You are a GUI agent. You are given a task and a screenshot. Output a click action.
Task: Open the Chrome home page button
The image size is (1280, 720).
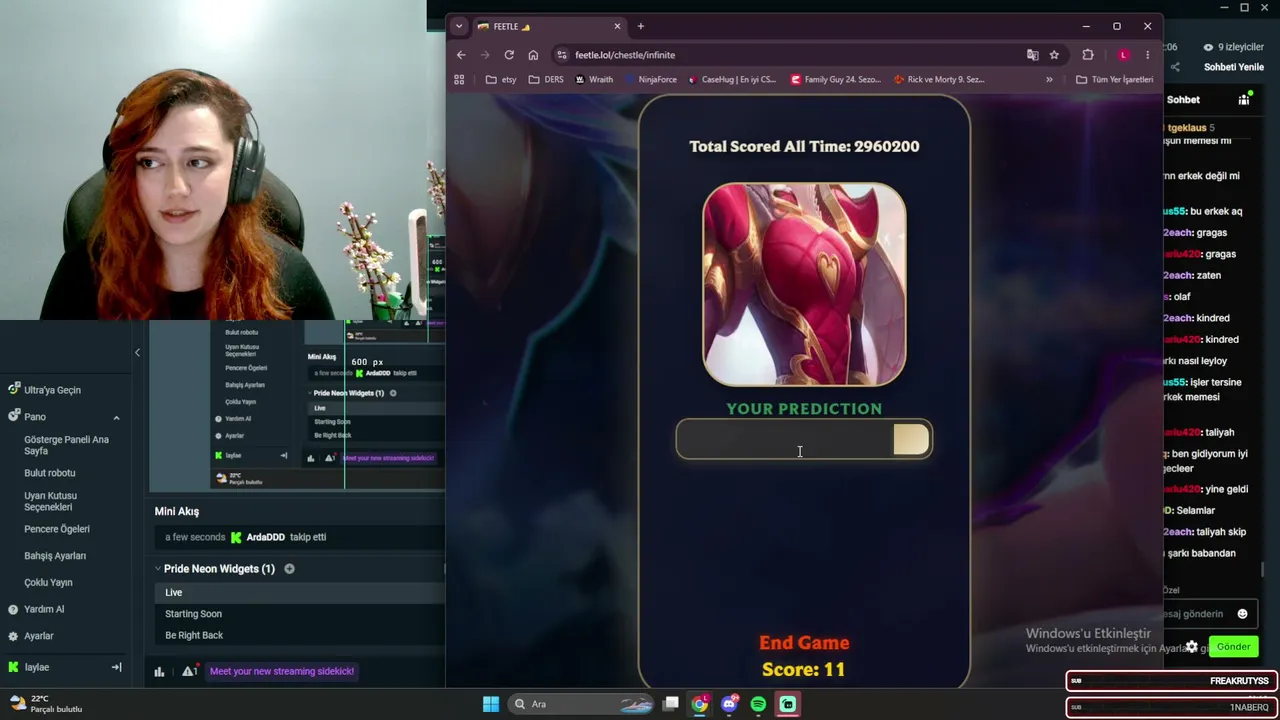(x=533, y=55)
